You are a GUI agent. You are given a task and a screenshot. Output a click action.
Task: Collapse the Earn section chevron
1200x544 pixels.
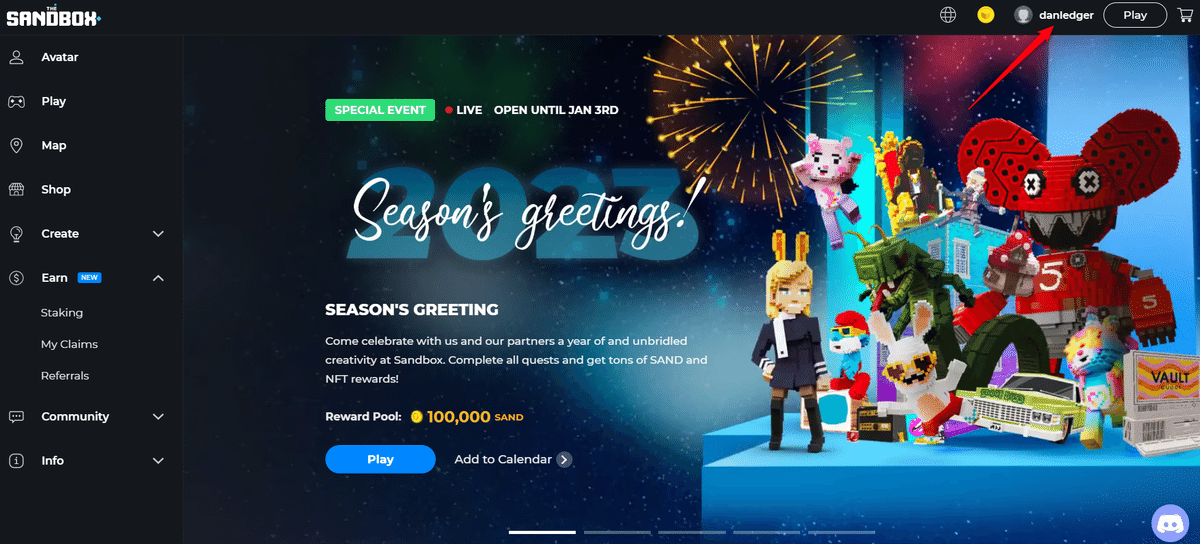coord(158,278)
